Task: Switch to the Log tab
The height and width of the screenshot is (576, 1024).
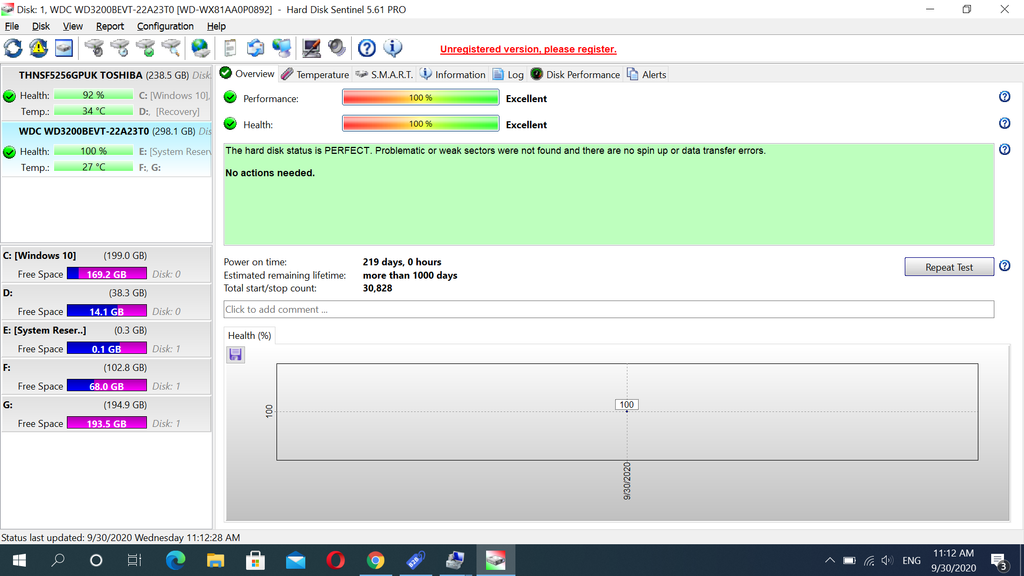Action: pyautogui.click(x=508, y=74)
